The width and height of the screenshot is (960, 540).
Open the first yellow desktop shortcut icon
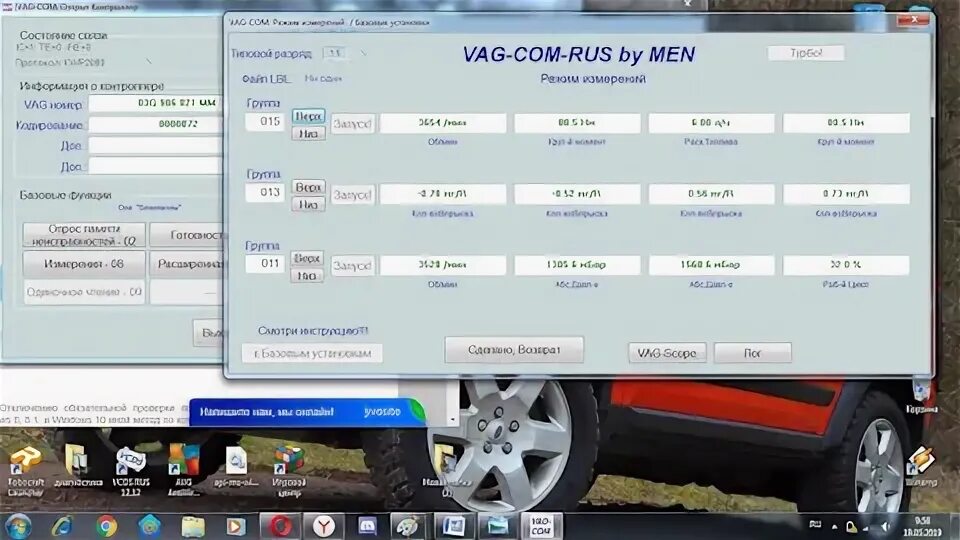coord(25,470)
